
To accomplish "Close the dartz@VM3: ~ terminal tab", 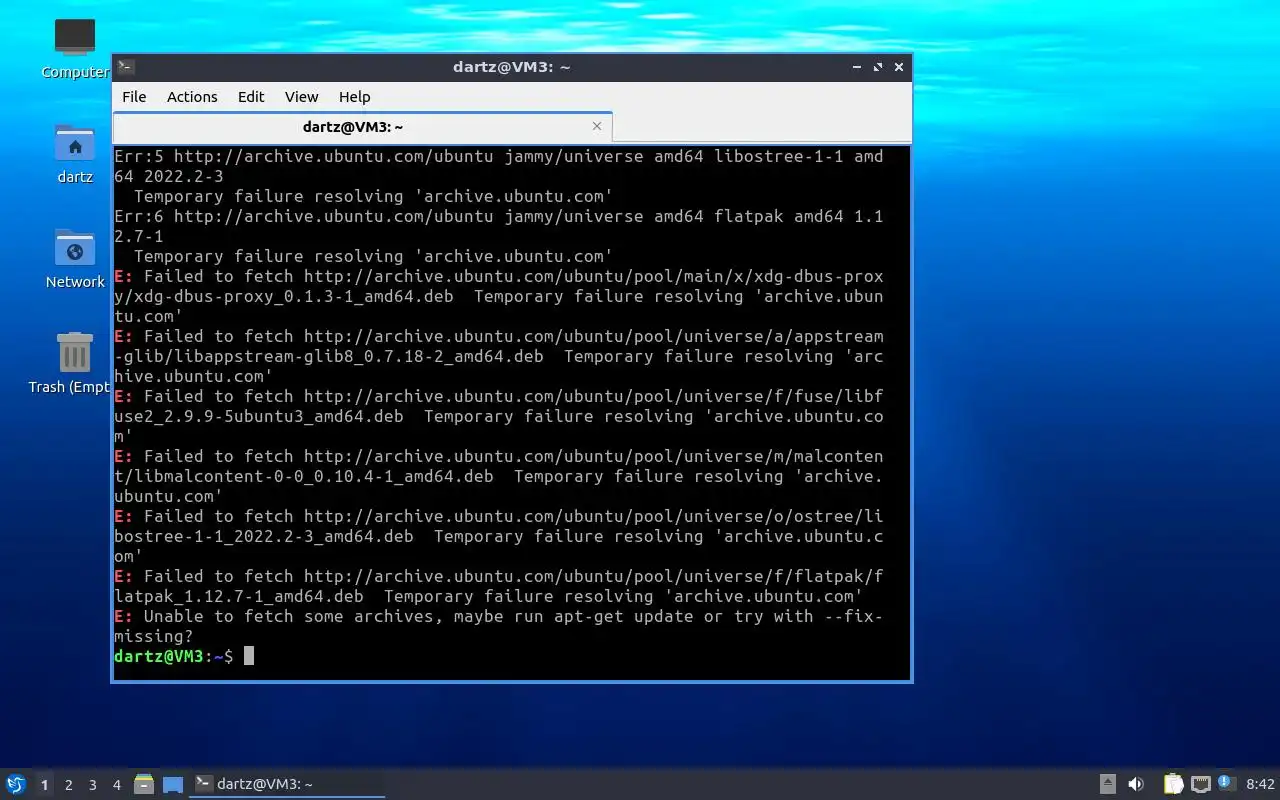I will [x=597, y=126].
